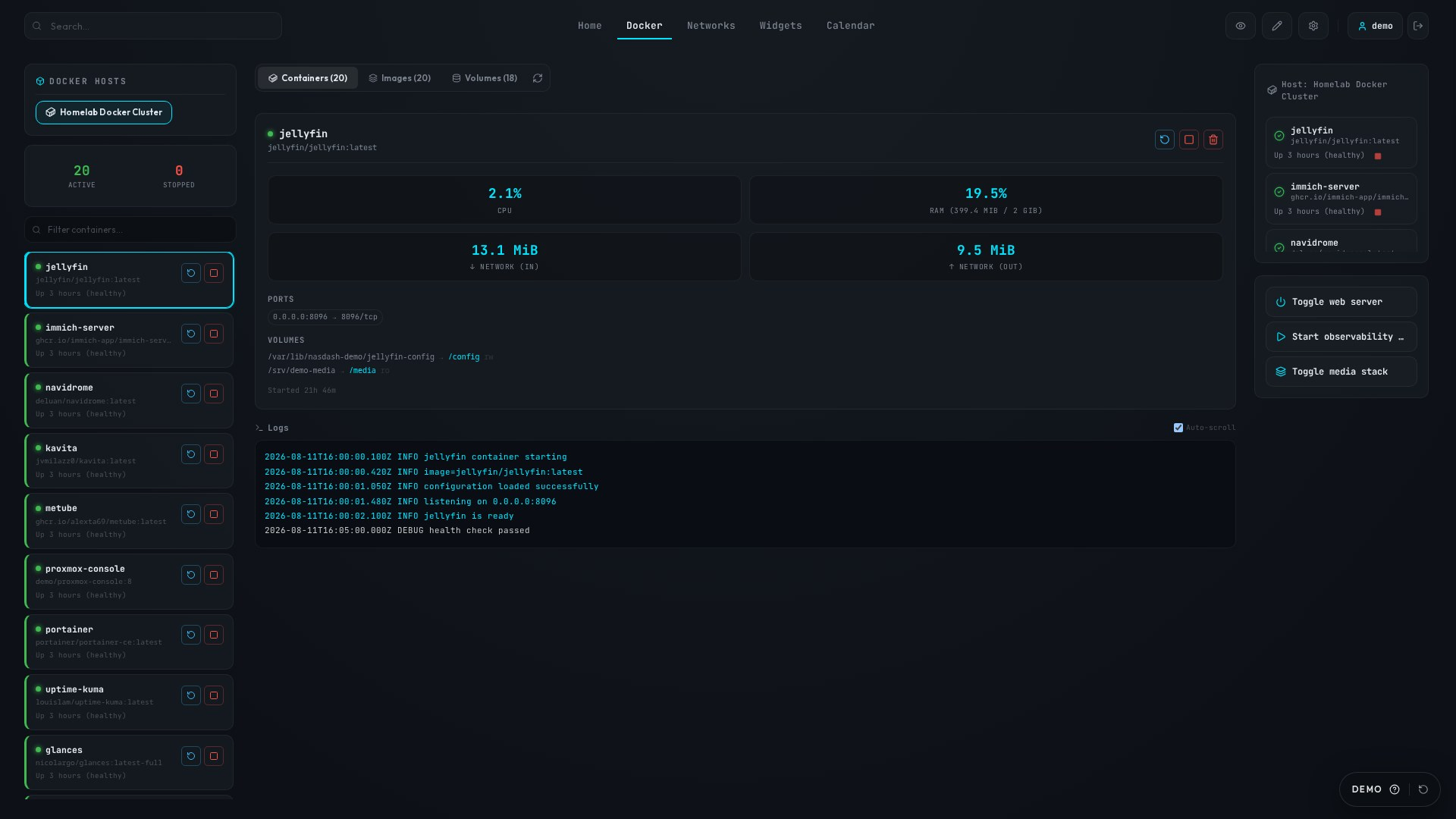This screenshot has height=819, width=1456.
Task: Restart the metube container
Action: click(x=191, y=514)
